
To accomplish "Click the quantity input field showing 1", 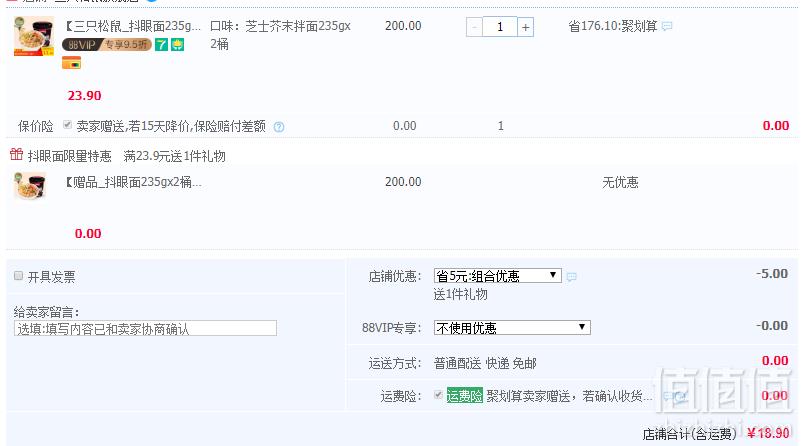I will point(500,27).
